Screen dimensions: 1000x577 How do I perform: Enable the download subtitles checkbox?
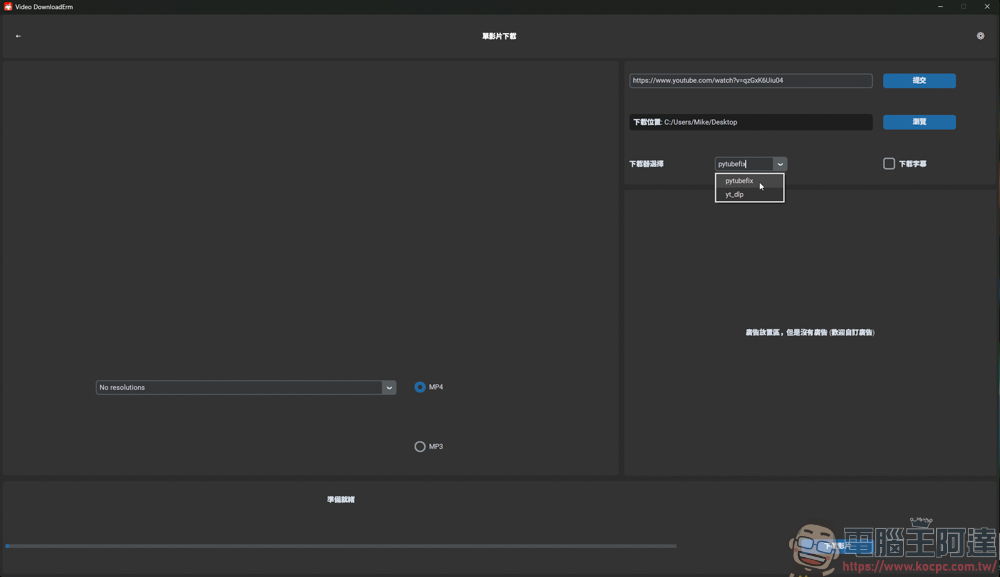click(x=889, y=164)
